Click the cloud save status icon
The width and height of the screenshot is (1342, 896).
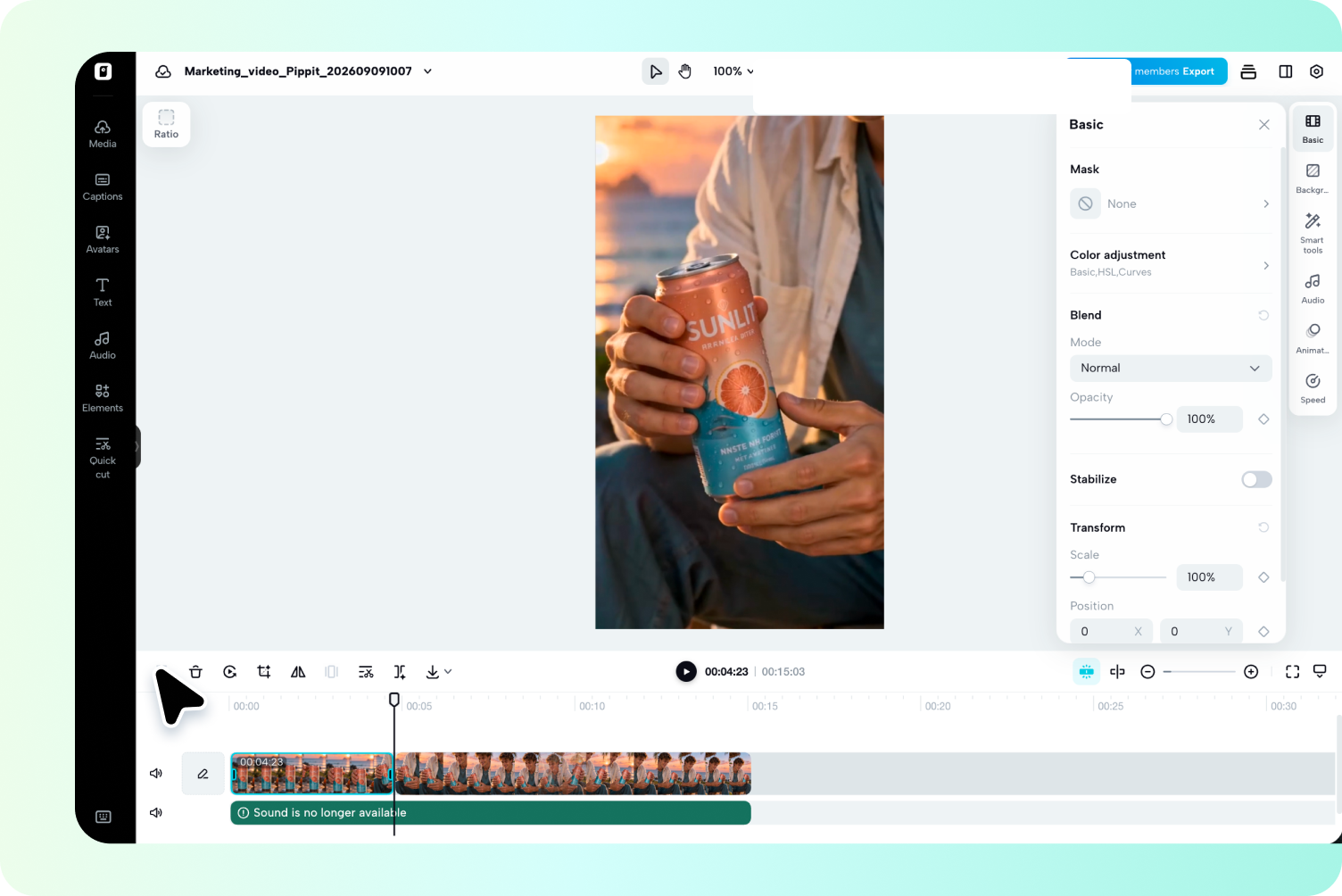click(x=163, y=71)
